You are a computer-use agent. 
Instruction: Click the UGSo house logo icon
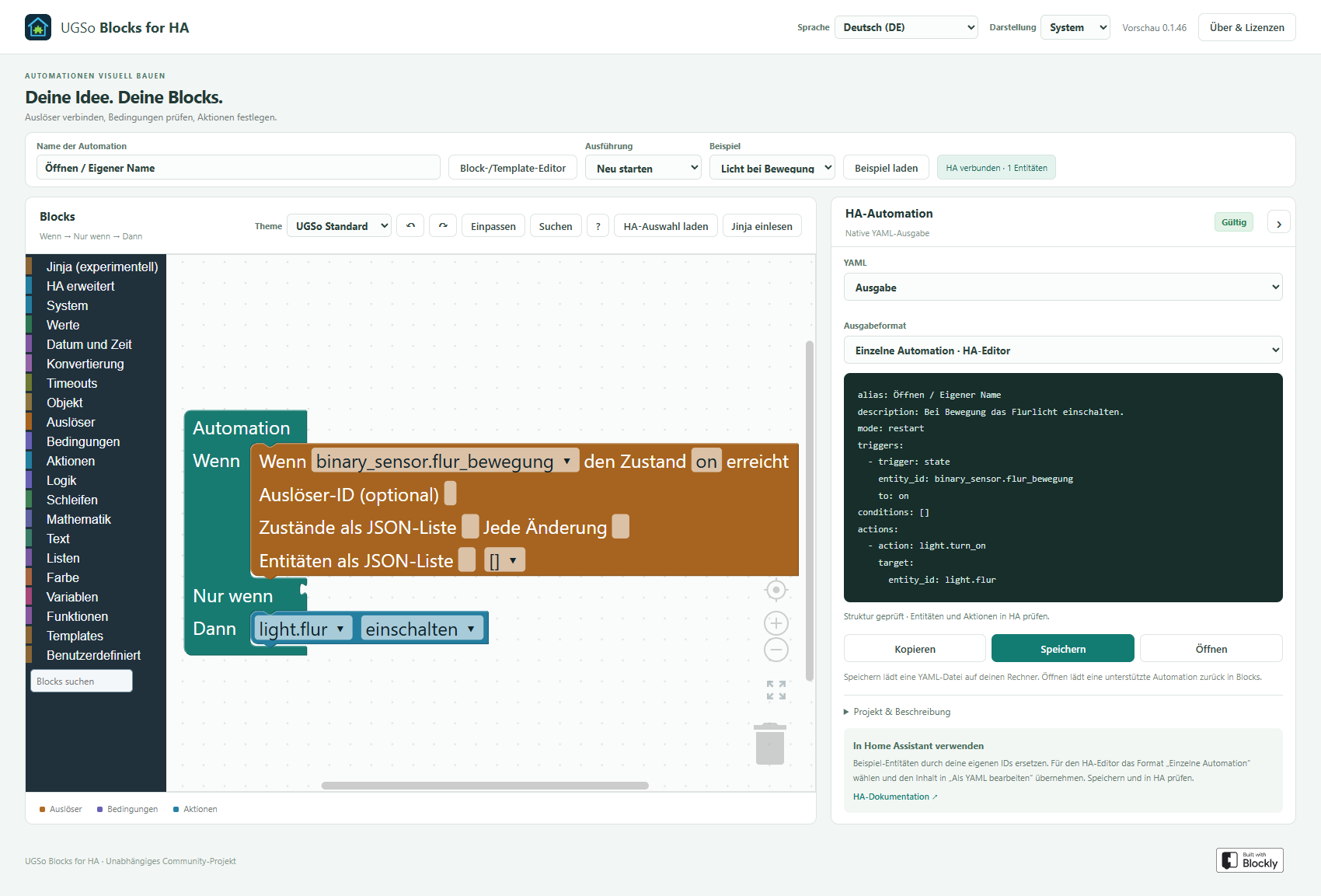pyautogui.click(x=38, y=27)
